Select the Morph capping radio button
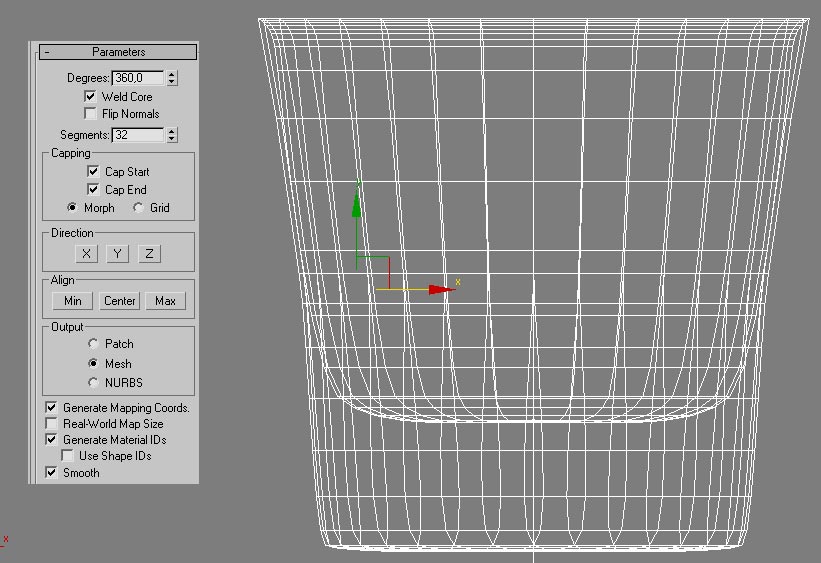 73,208
